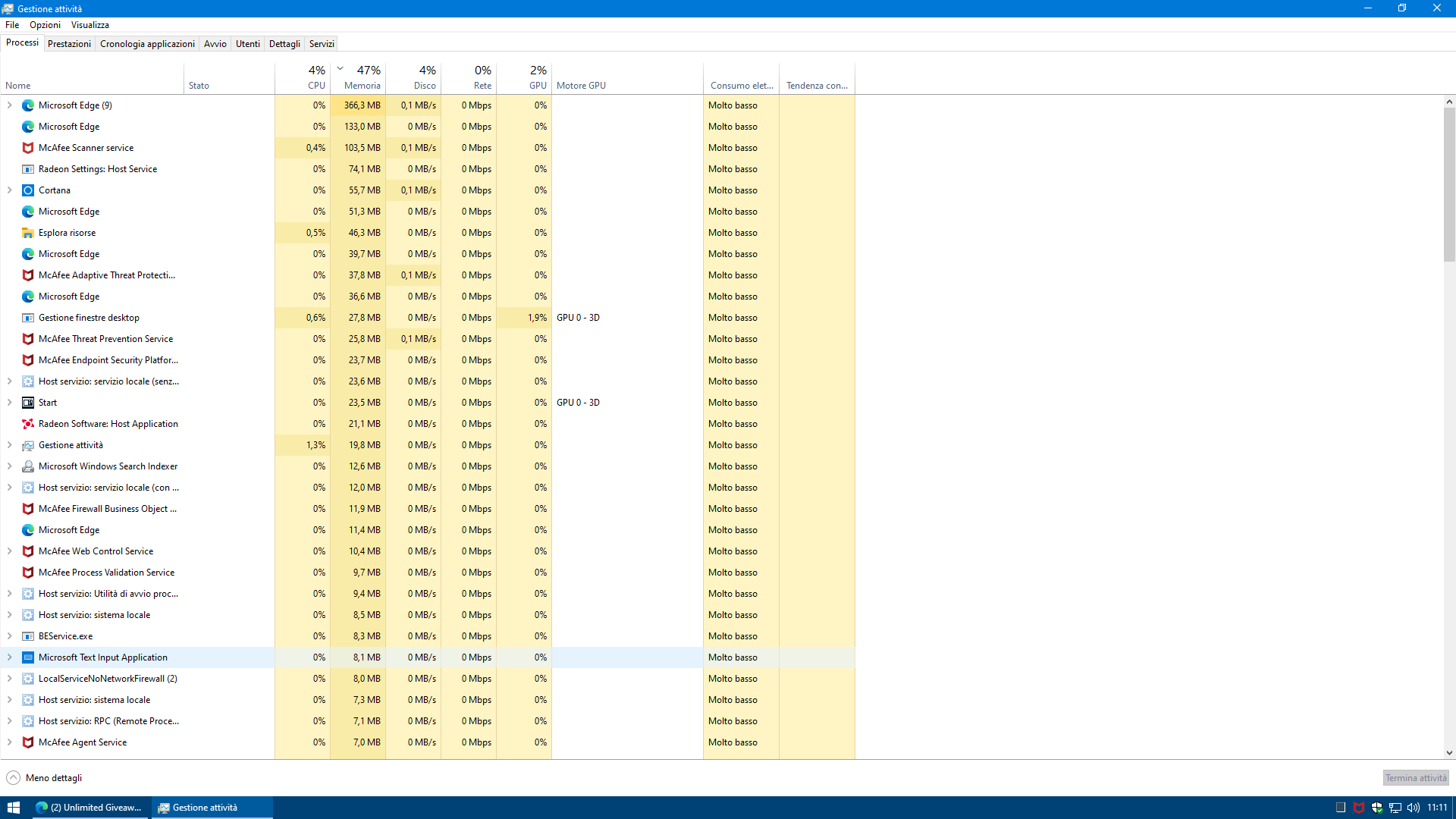
Task: Expand the Microsoft Edge (9) process group
Action: point(9,105)
